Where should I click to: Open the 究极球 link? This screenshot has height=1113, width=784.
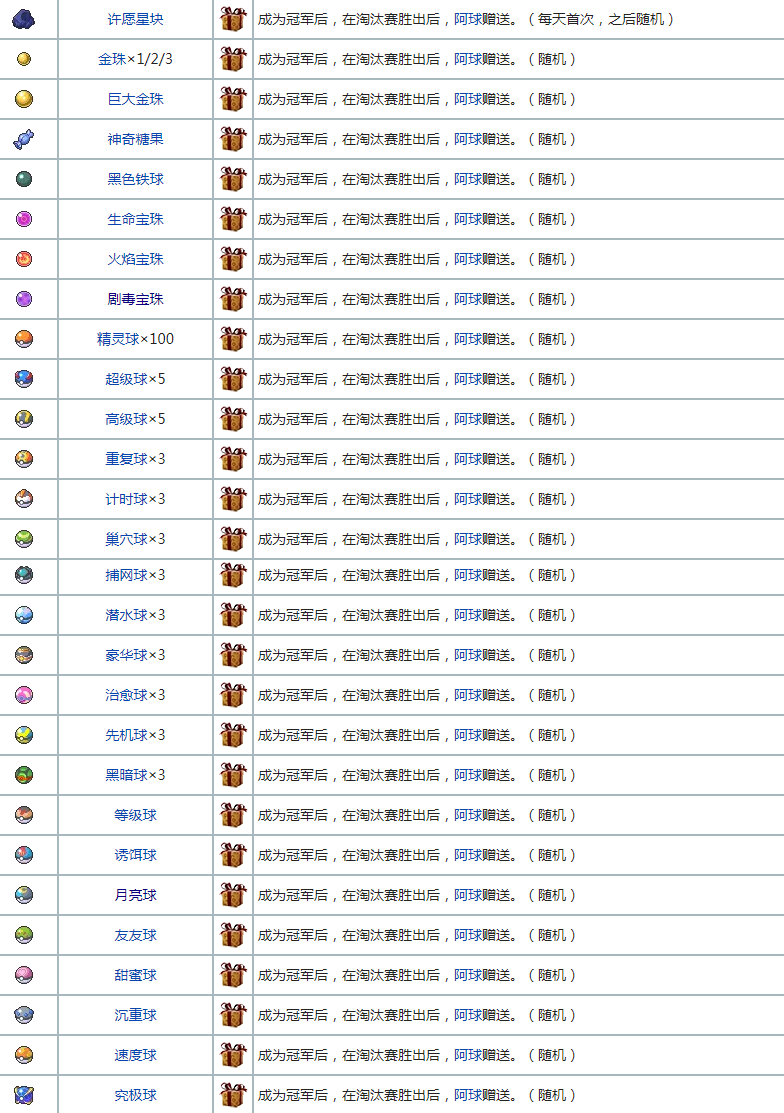click(136, 1095)
